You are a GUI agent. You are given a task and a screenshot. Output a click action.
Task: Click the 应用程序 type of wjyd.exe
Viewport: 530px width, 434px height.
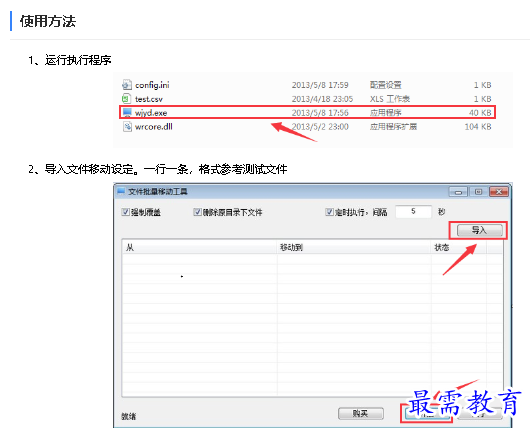click(x=385, y=113)
